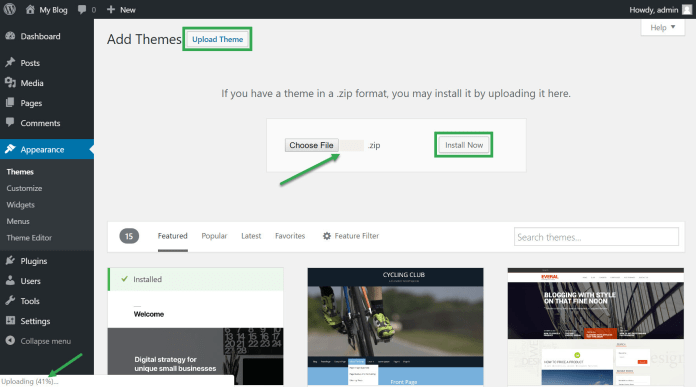Image resolution: width=696 pixels, height=387 pixels.
Task: Open the comments bubble icon in admin bar
Action: click(82, 9)
